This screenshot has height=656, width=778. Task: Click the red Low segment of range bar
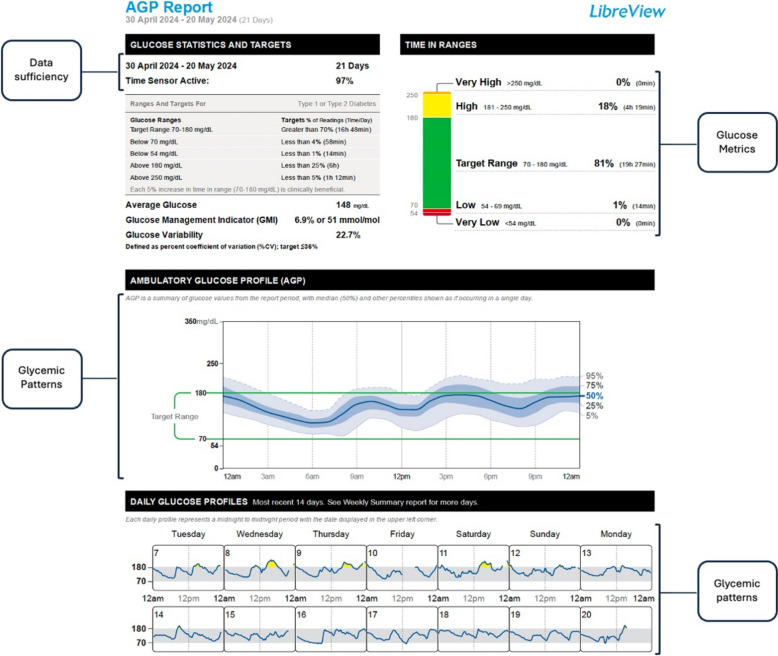click(437, 212)
